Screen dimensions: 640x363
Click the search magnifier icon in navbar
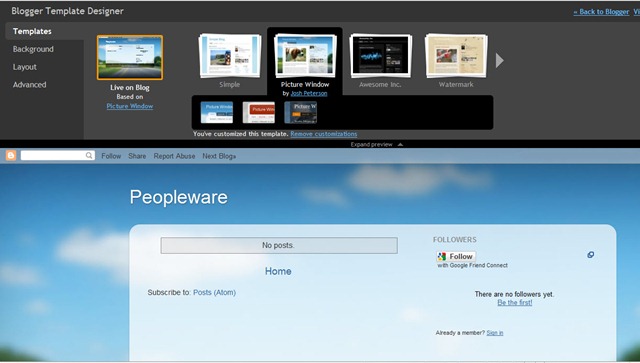point(89,156)
